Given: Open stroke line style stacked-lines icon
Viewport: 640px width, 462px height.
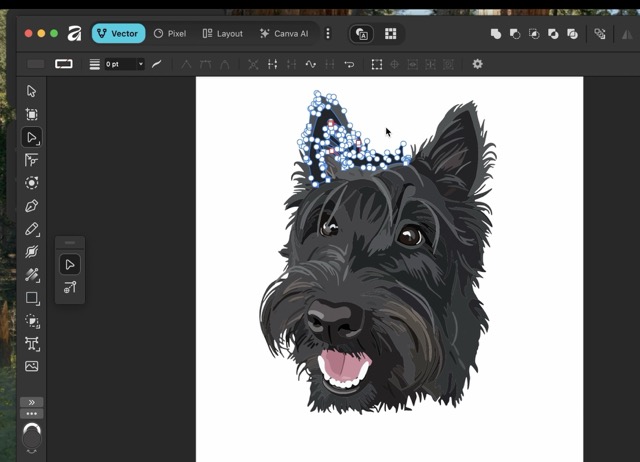Looking at the screenshot, I should (95, 64).
